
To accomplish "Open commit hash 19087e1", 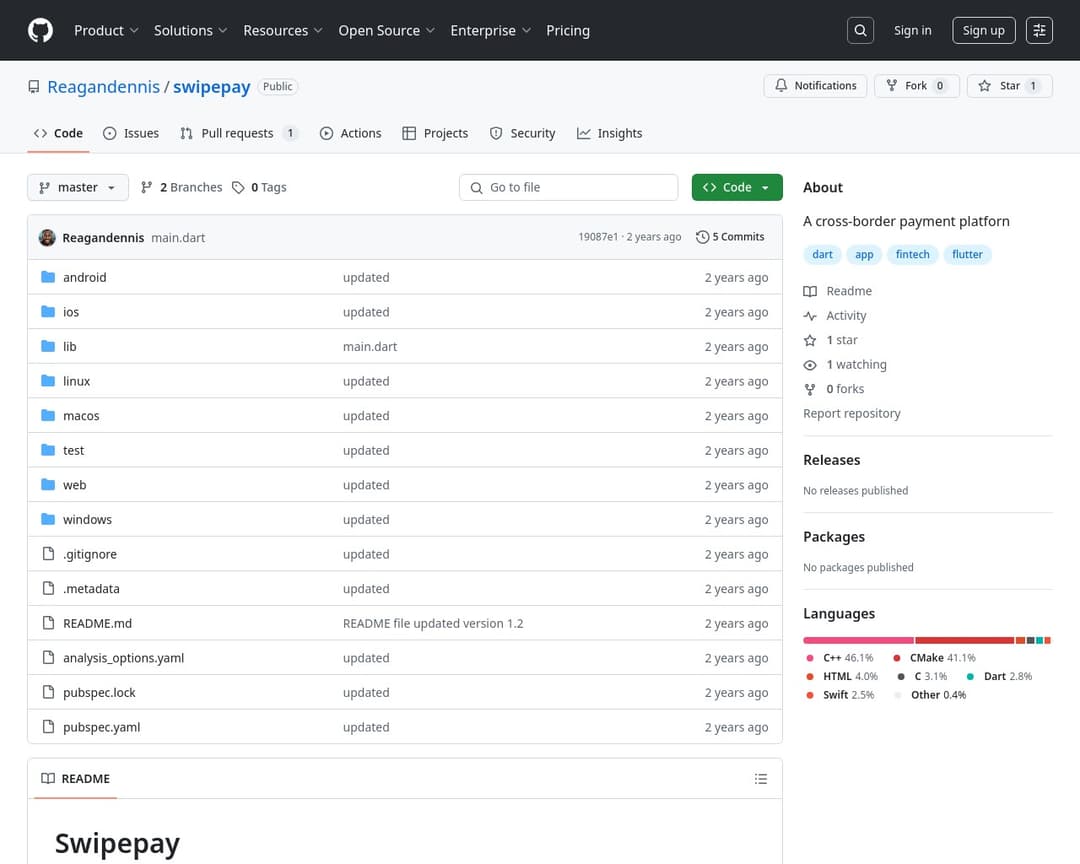I will [598, 237].
